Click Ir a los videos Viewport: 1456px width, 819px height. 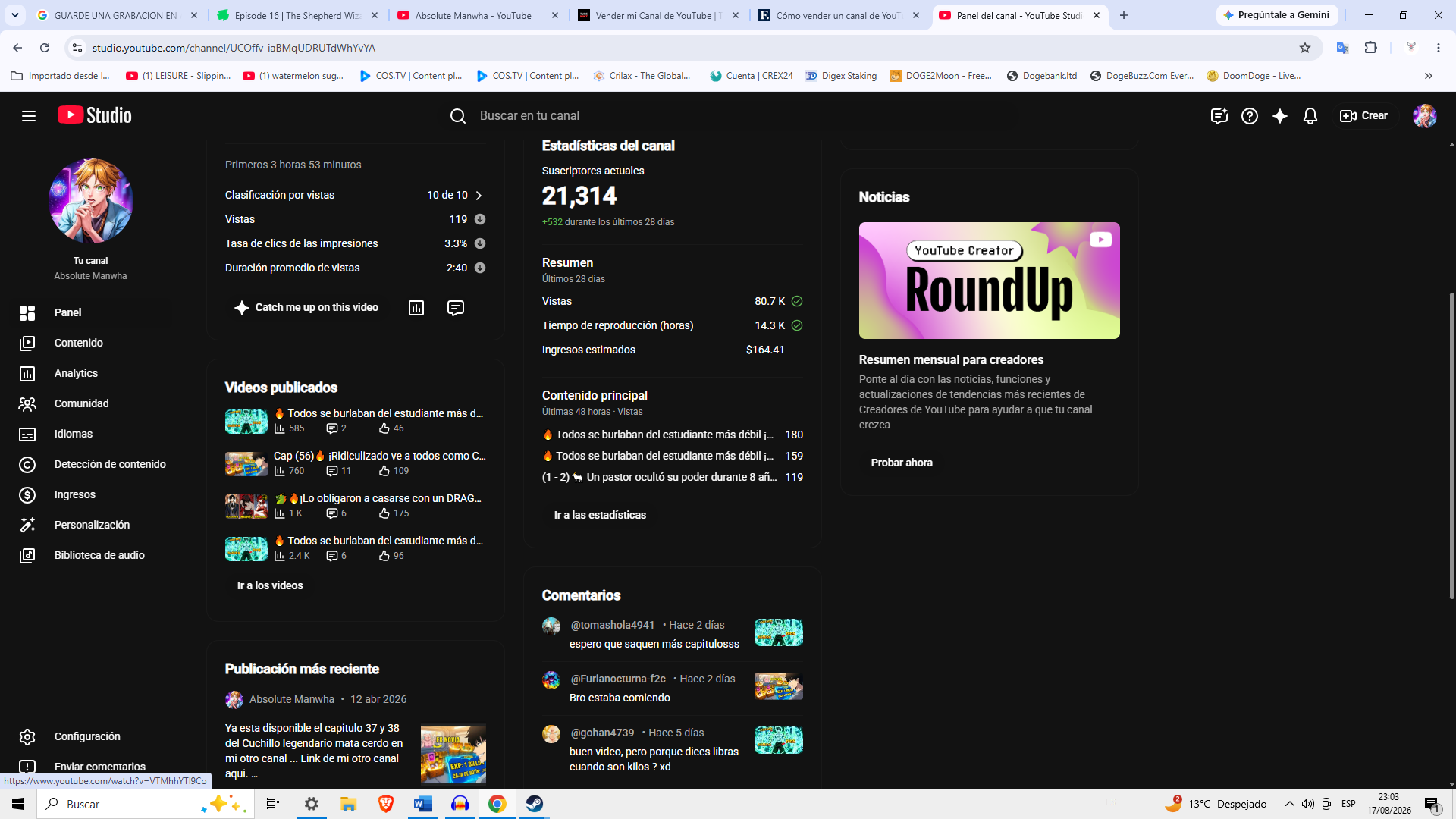(x=270, y=585)
